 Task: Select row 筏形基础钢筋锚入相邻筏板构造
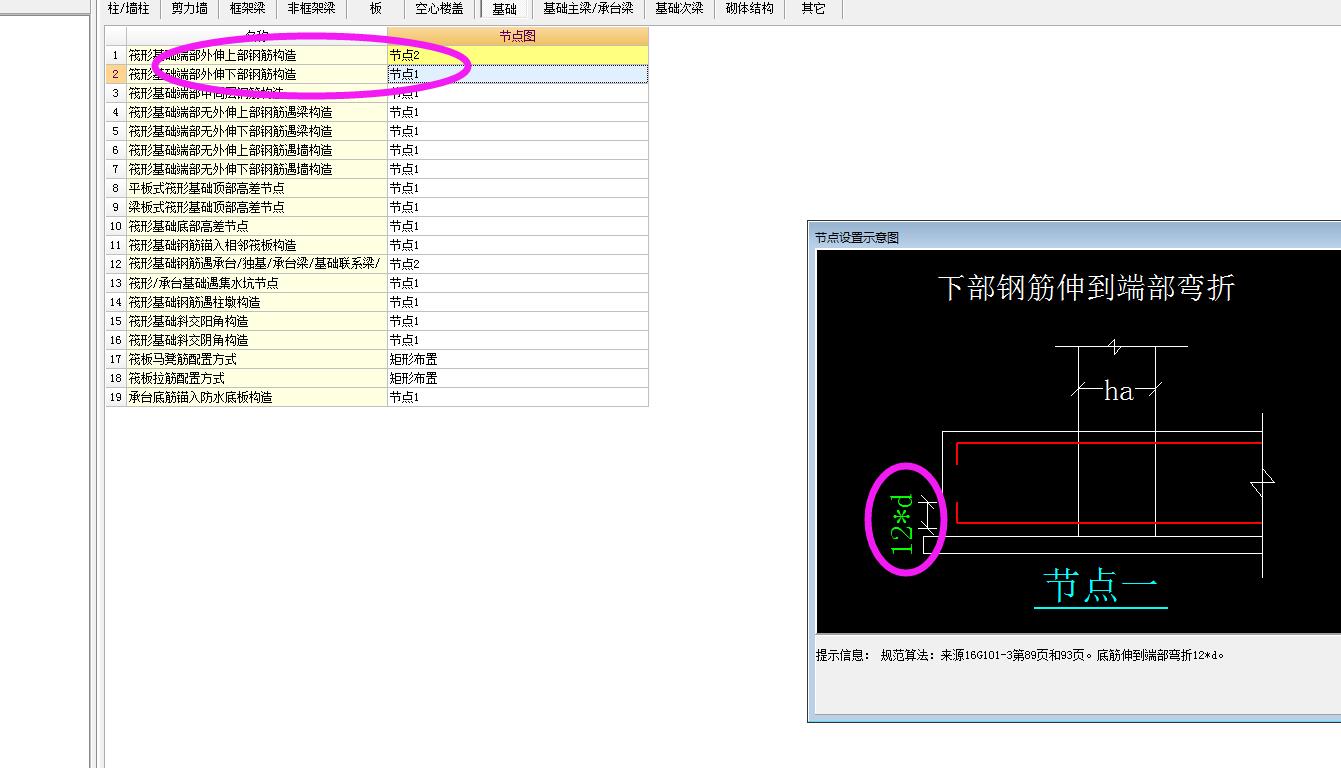click(256, 245)
